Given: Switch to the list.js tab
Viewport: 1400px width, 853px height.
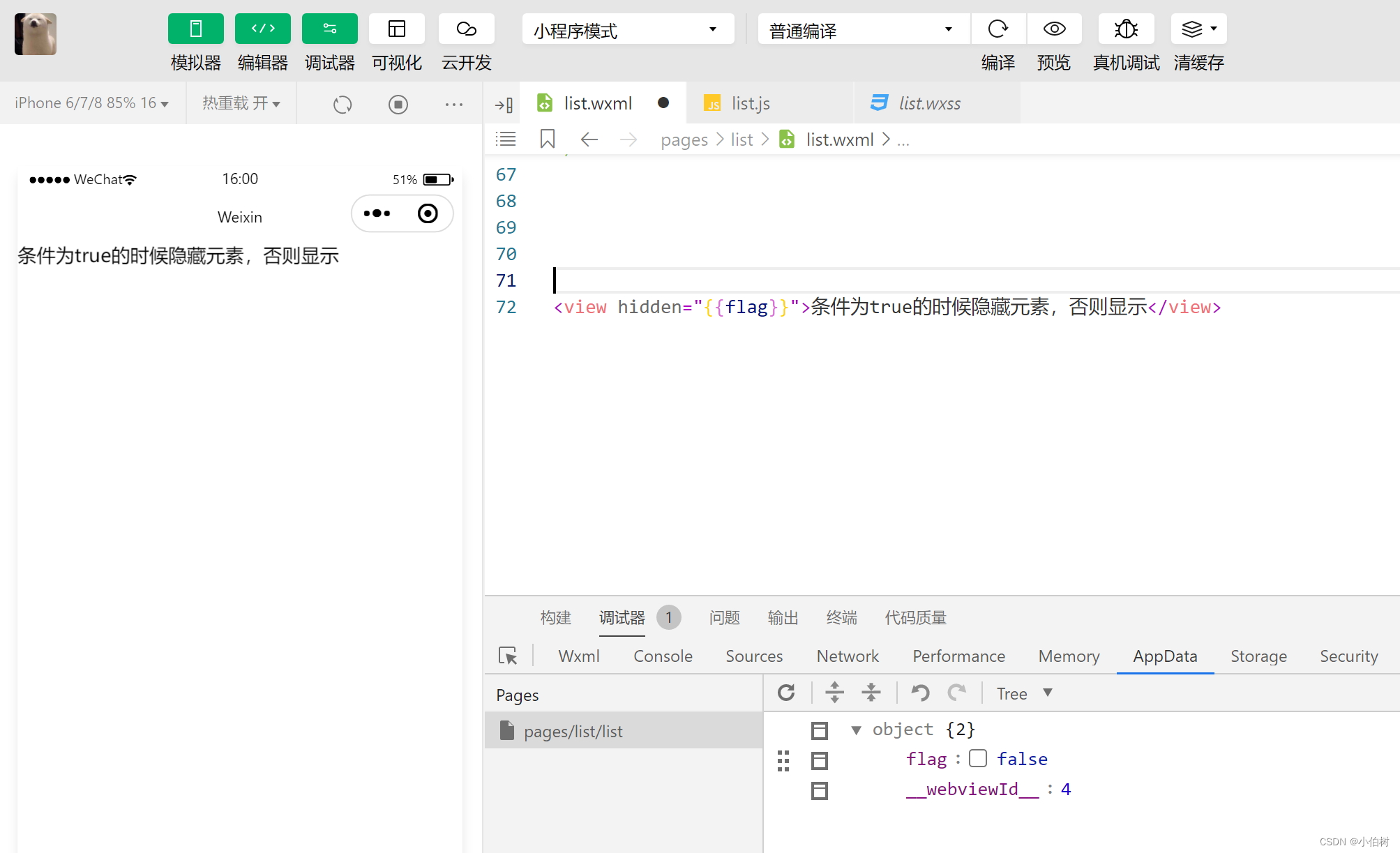Looking at the screenshot, I should point(750,103).
